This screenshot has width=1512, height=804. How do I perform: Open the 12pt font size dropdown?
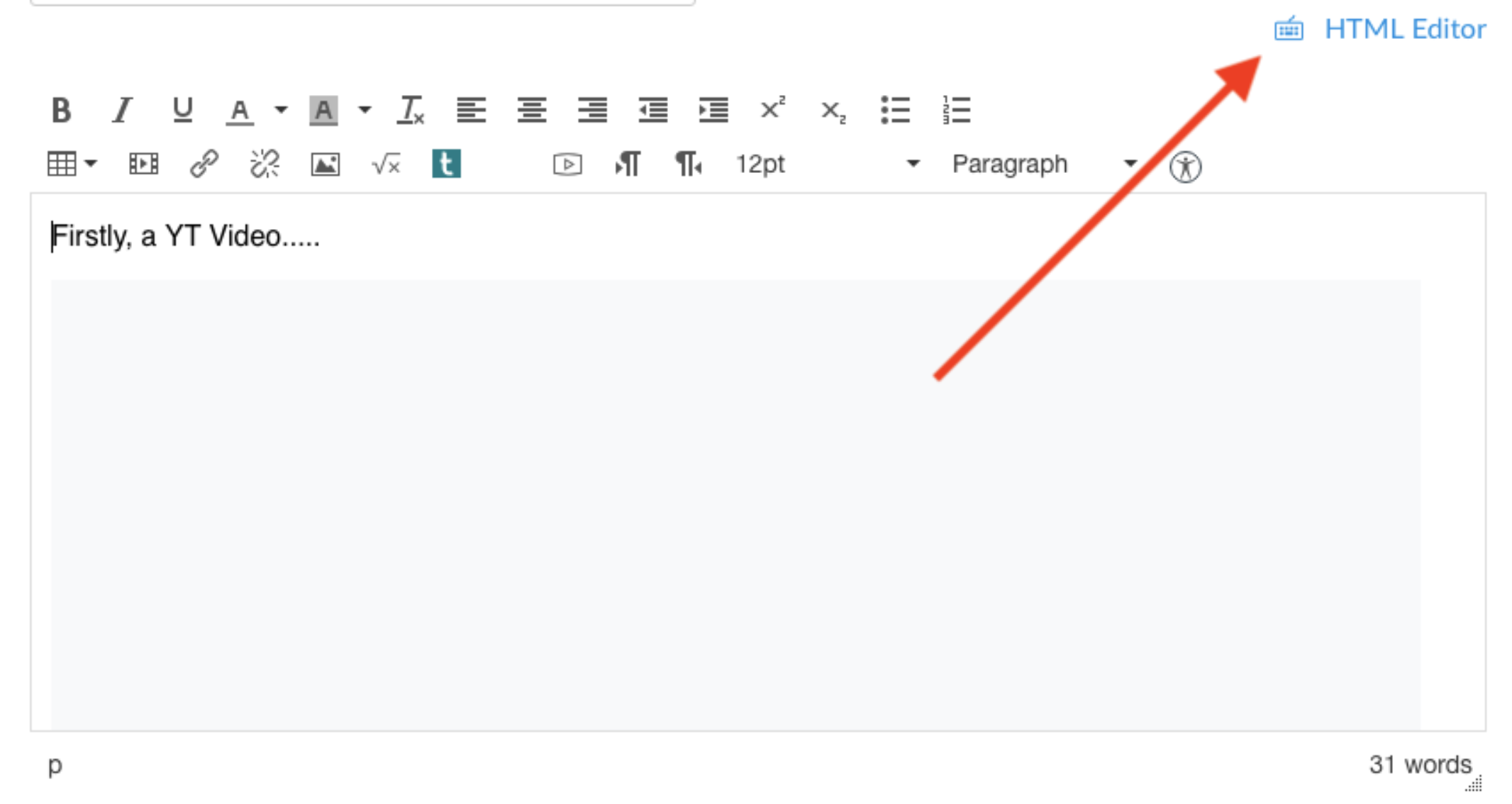tap(828, 164)
